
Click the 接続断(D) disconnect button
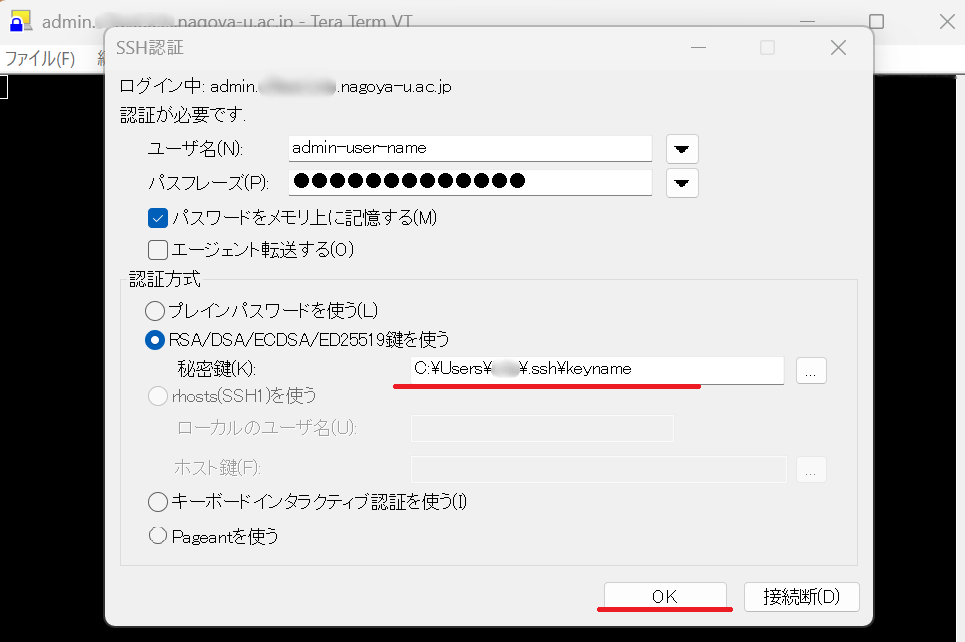(x=802, y=596)
